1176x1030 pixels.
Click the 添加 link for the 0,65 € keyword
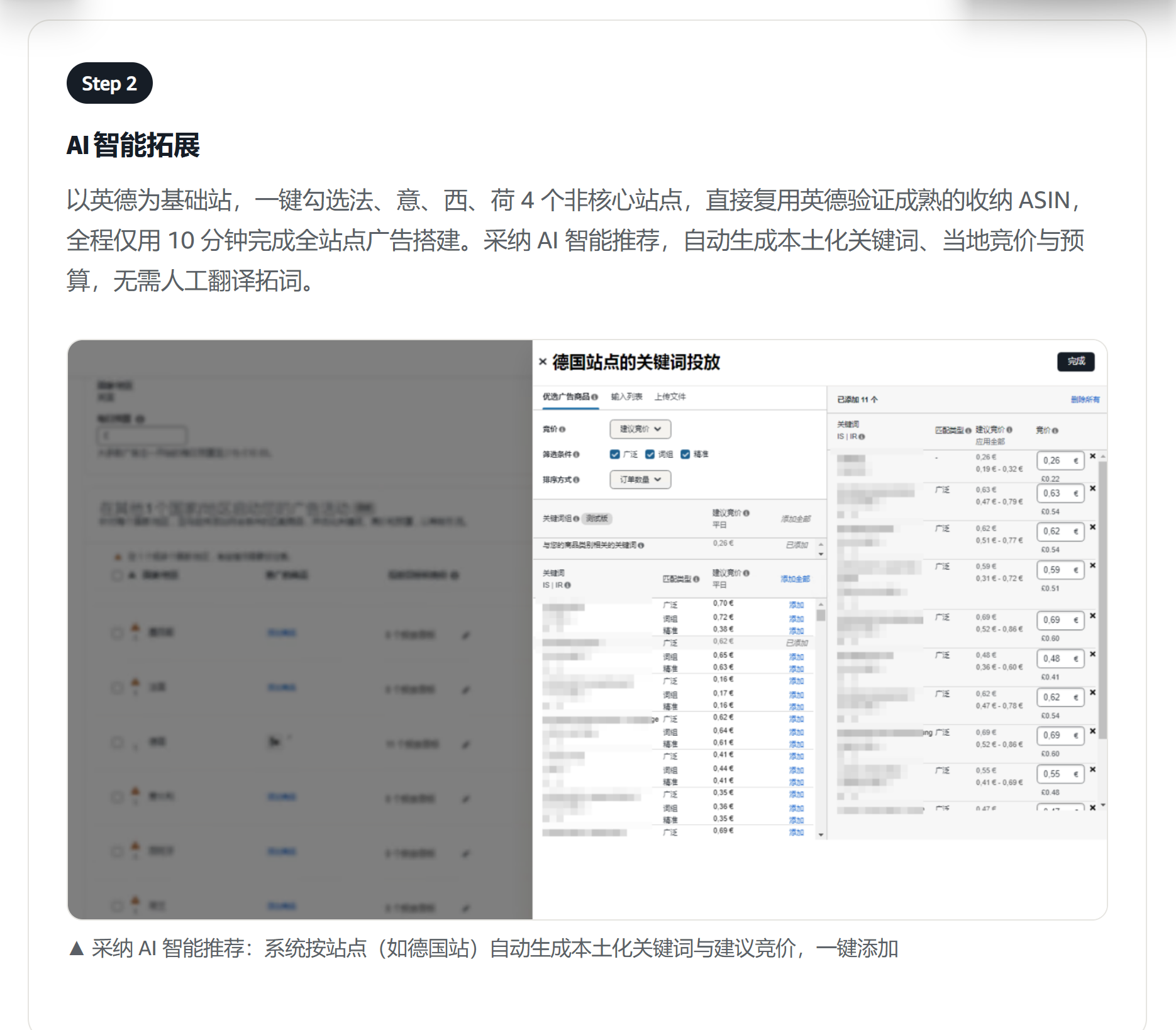[x=797, y=656]
